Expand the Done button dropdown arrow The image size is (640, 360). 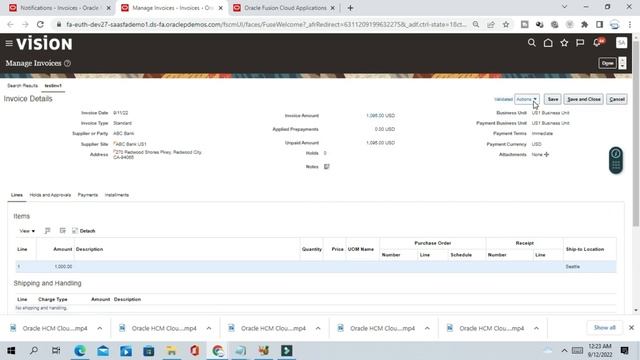tap(622, 63)
